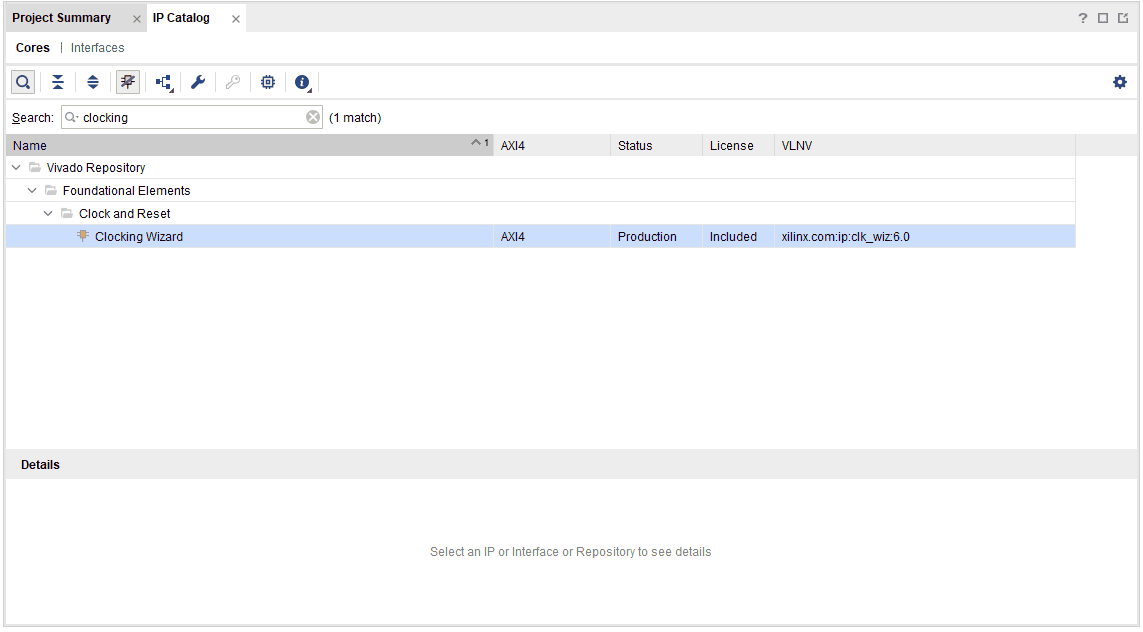
Task: Collapse the Foundational Elements folder
Action: (33, 191)
